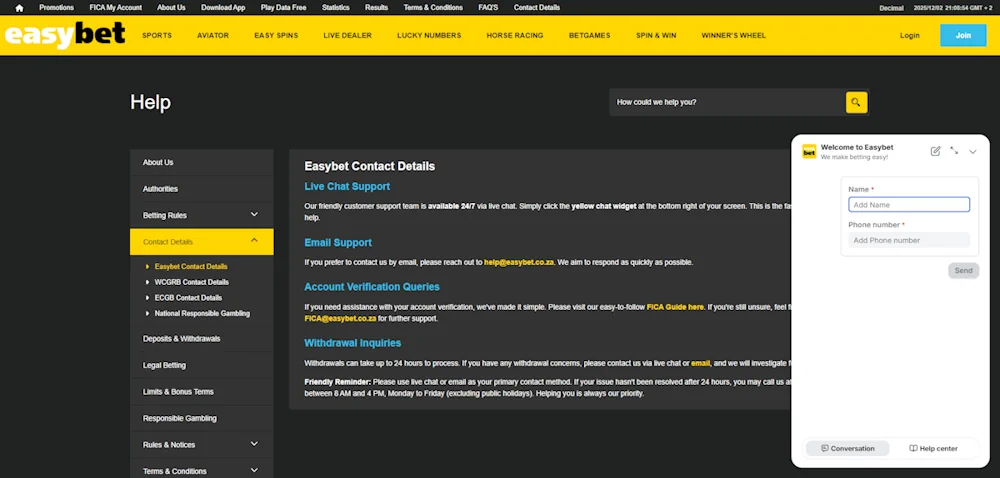Minimize chat with the chevron down icon

973,152
